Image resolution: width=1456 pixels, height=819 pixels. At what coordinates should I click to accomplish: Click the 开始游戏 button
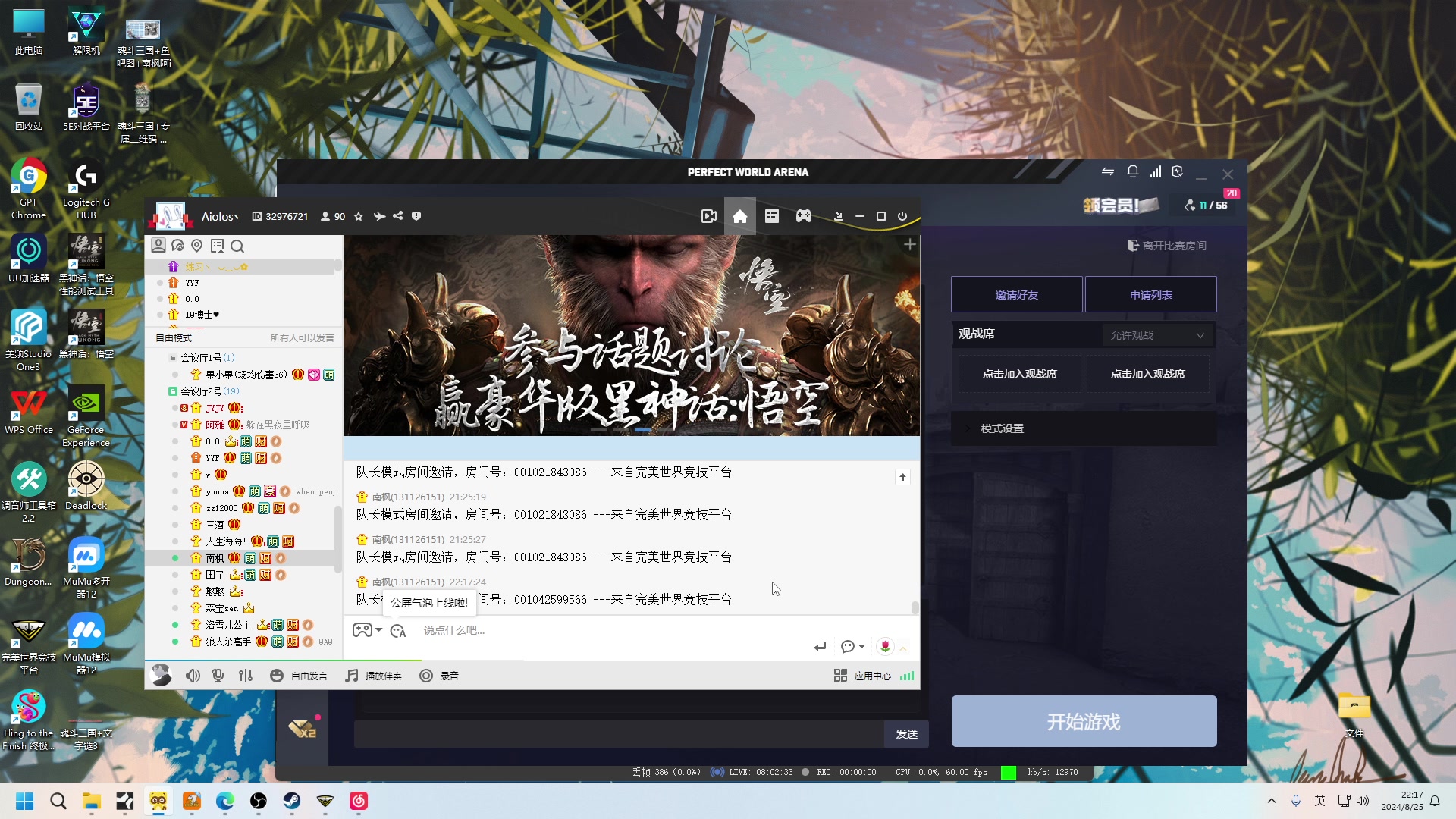tap(1084, 721)
